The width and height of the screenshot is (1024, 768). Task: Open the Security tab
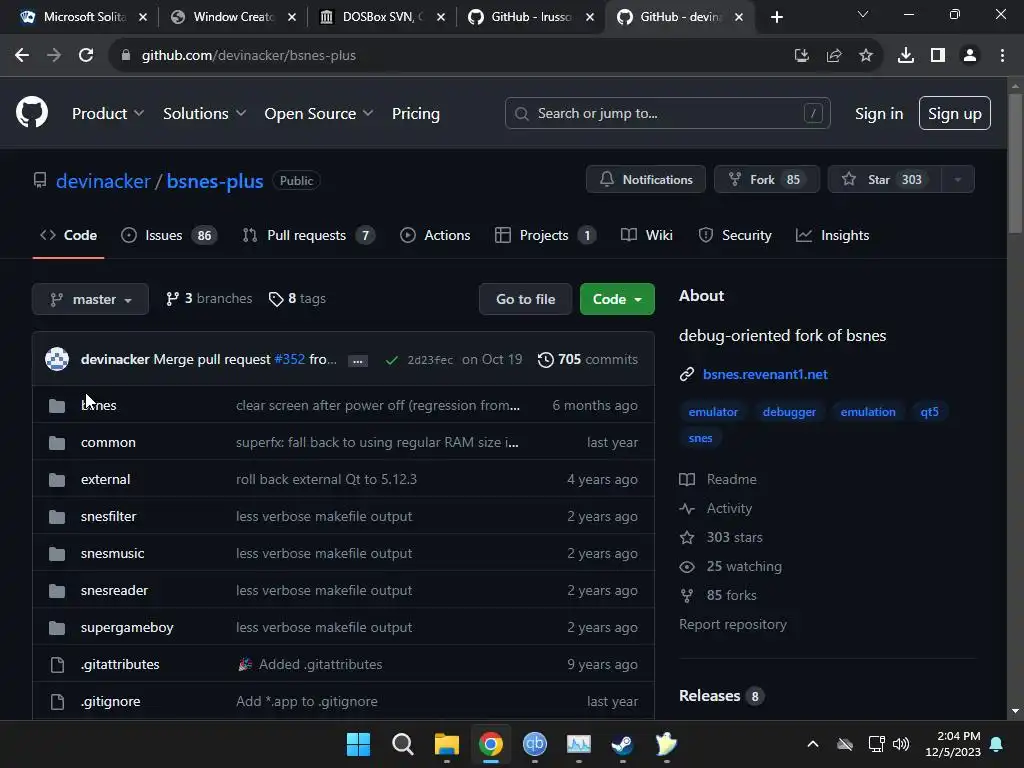pos(735,235)
